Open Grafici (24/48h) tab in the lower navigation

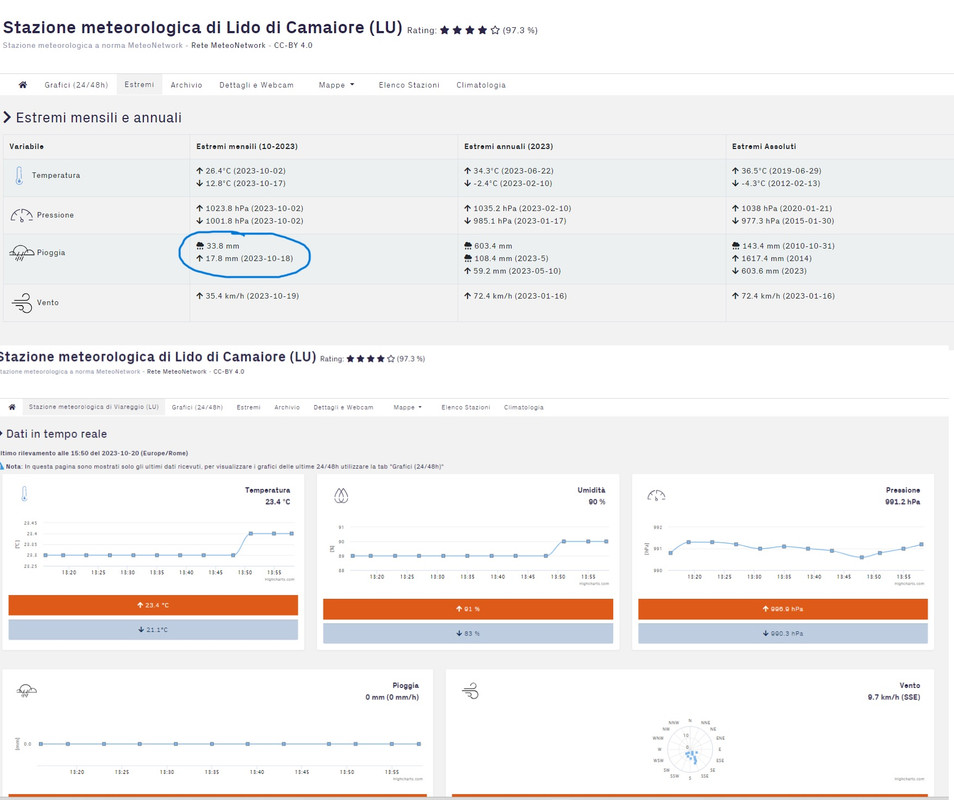197,408
